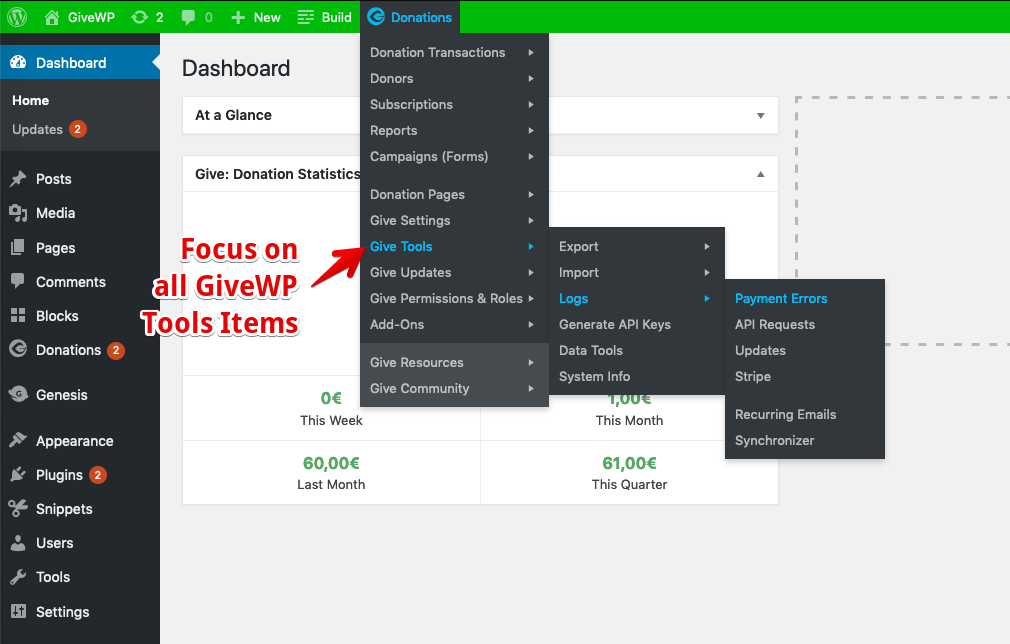Viewport: 1010px width, 644px height.
Task: Open the Synchronizer log entry
Action: pos(805,440)
